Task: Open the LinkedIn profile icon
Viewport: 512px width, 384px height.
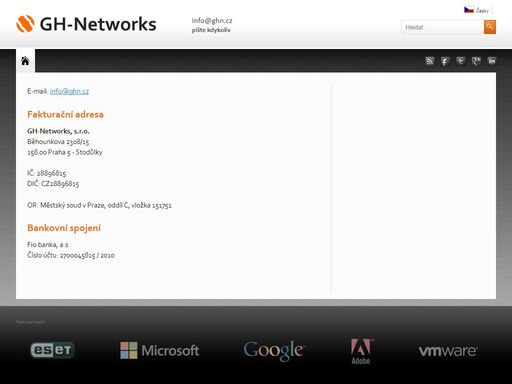Action: tap(491, 61)
